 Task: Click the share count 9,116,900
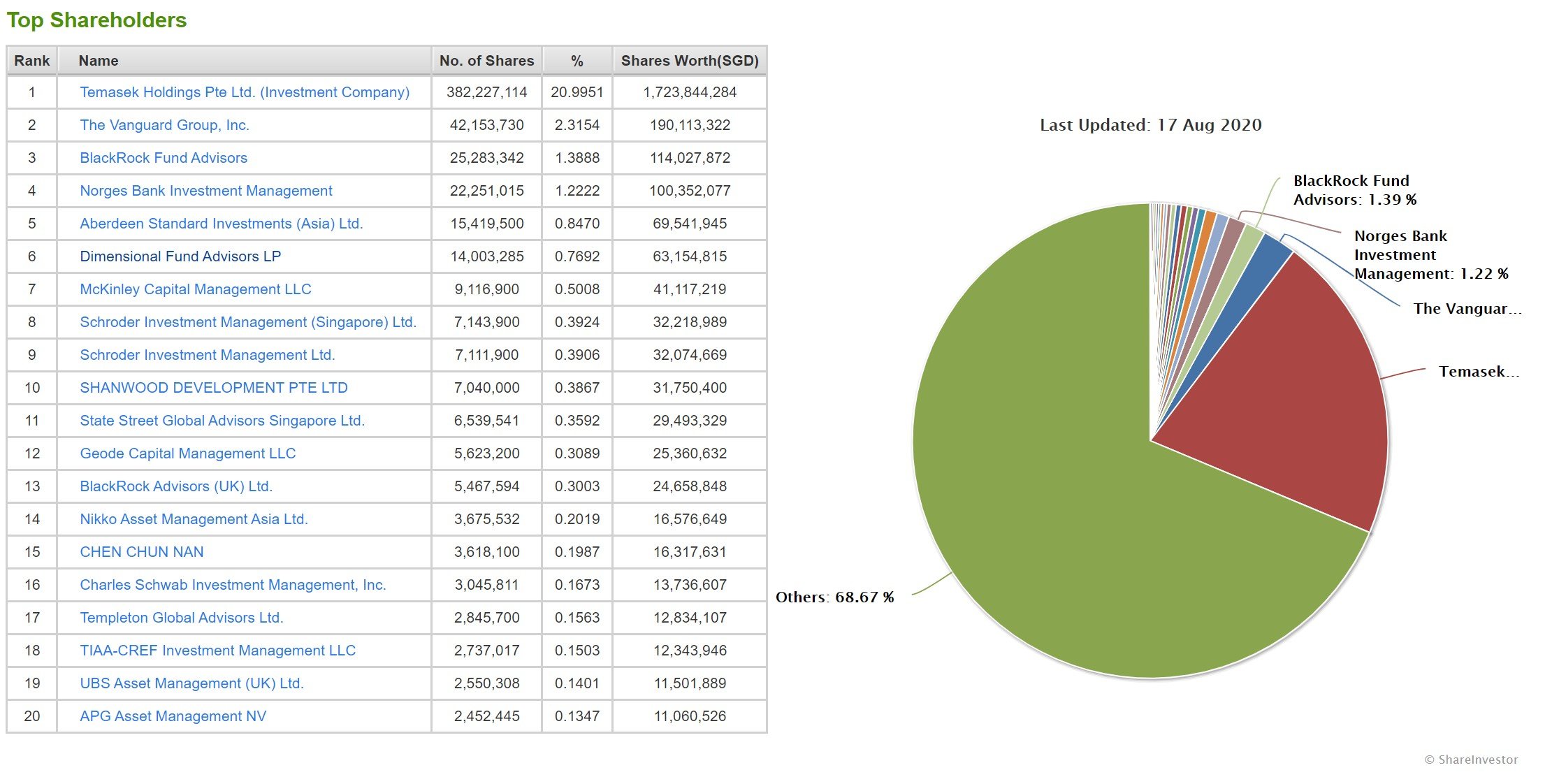pos(487,289)
